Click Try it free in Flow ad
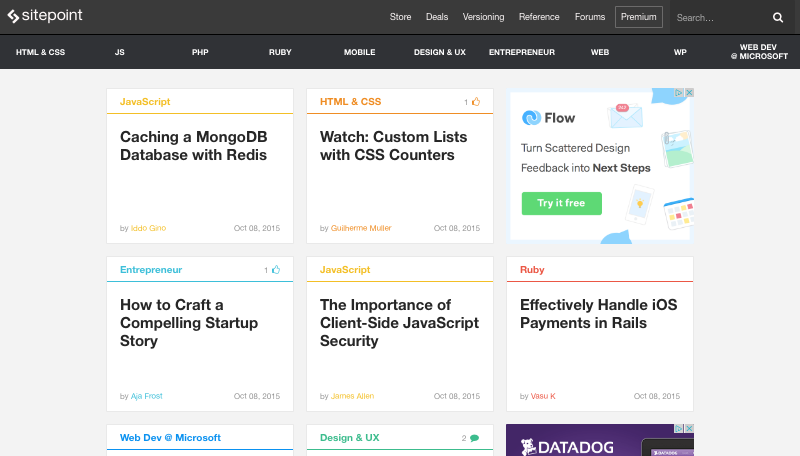800x456 pixels. point(561,203)
